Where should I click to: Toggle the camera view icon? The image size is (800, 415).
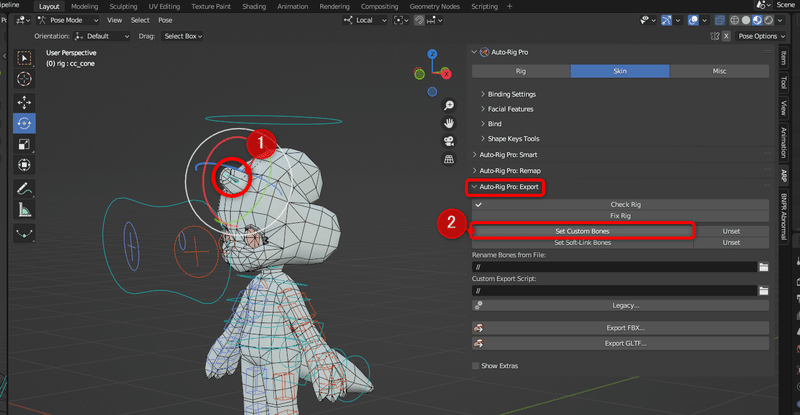pos(449,141)
